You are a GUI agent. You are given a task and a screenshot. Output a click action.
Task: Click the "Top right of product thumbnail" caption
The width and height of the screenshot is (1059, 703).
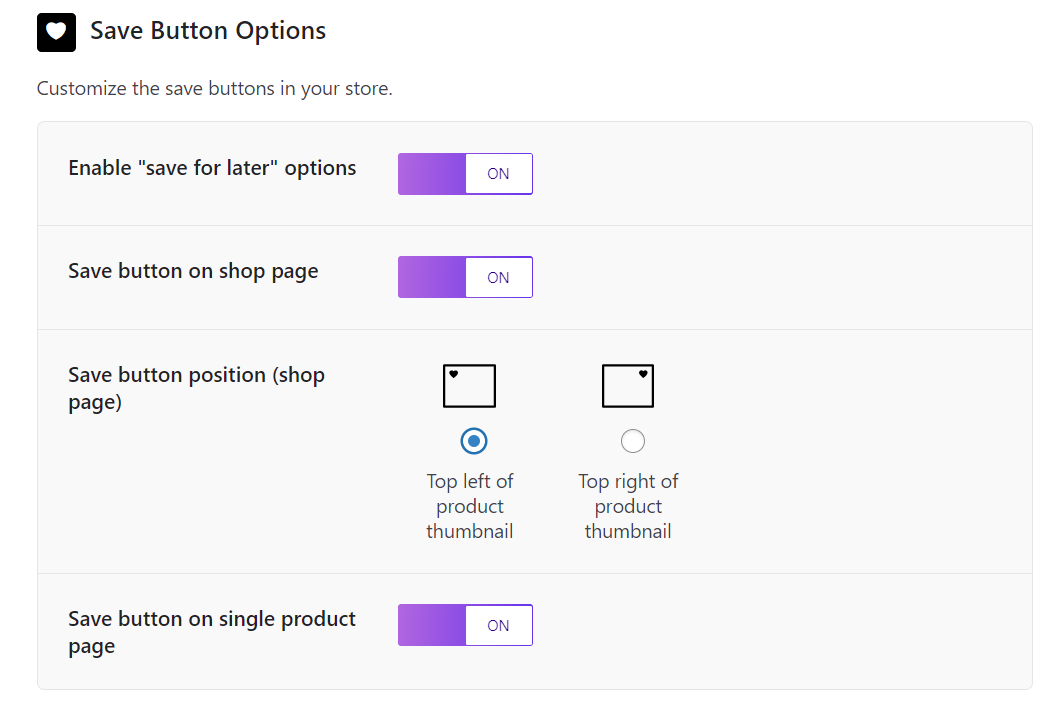[628, 506]
